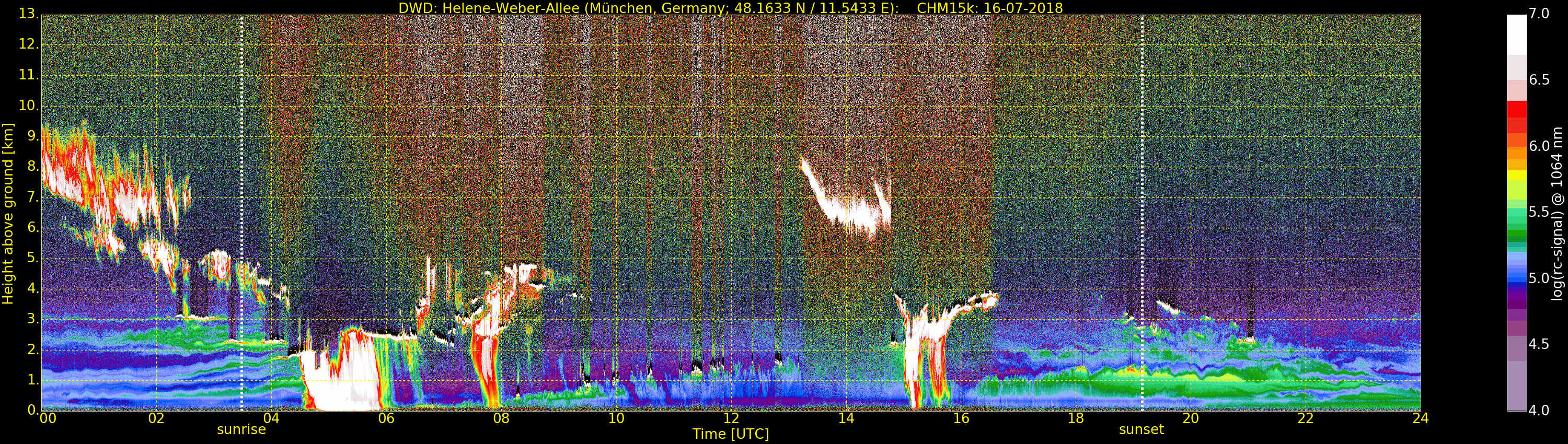Click the chart title 'DWD: Helene-Weber-Allee'
The height and width of the screenshot is (444, 1568).
click(489, 8)
